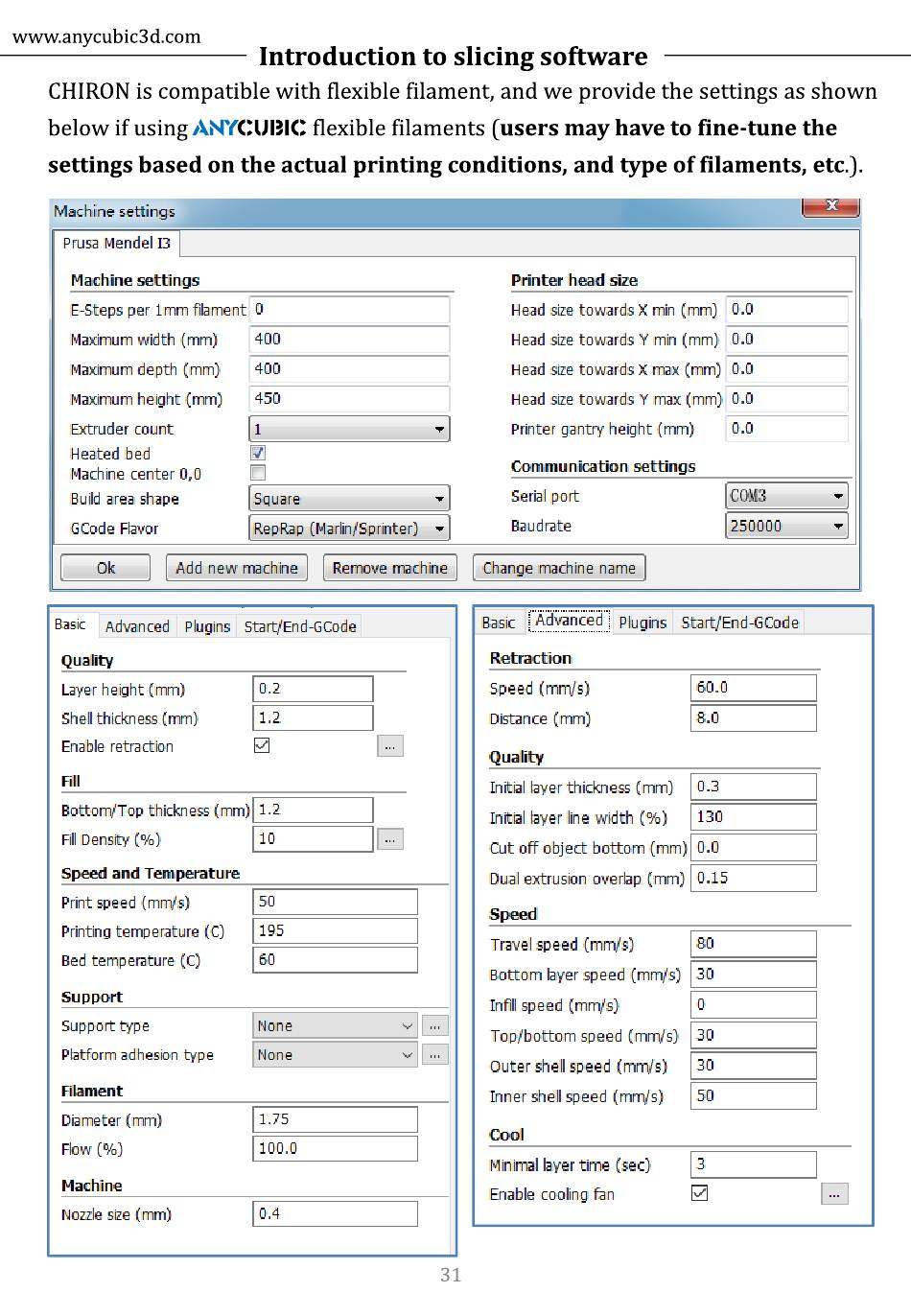The image size is (911, 1316).
Task: Click the Retraction Distance field
Action: [x=754, y=718]
